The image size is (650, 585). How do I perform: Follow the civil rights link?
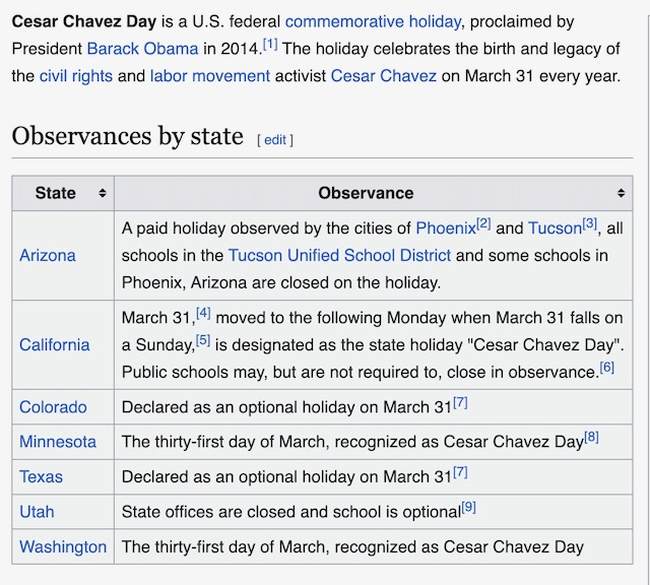click(75, 75)
